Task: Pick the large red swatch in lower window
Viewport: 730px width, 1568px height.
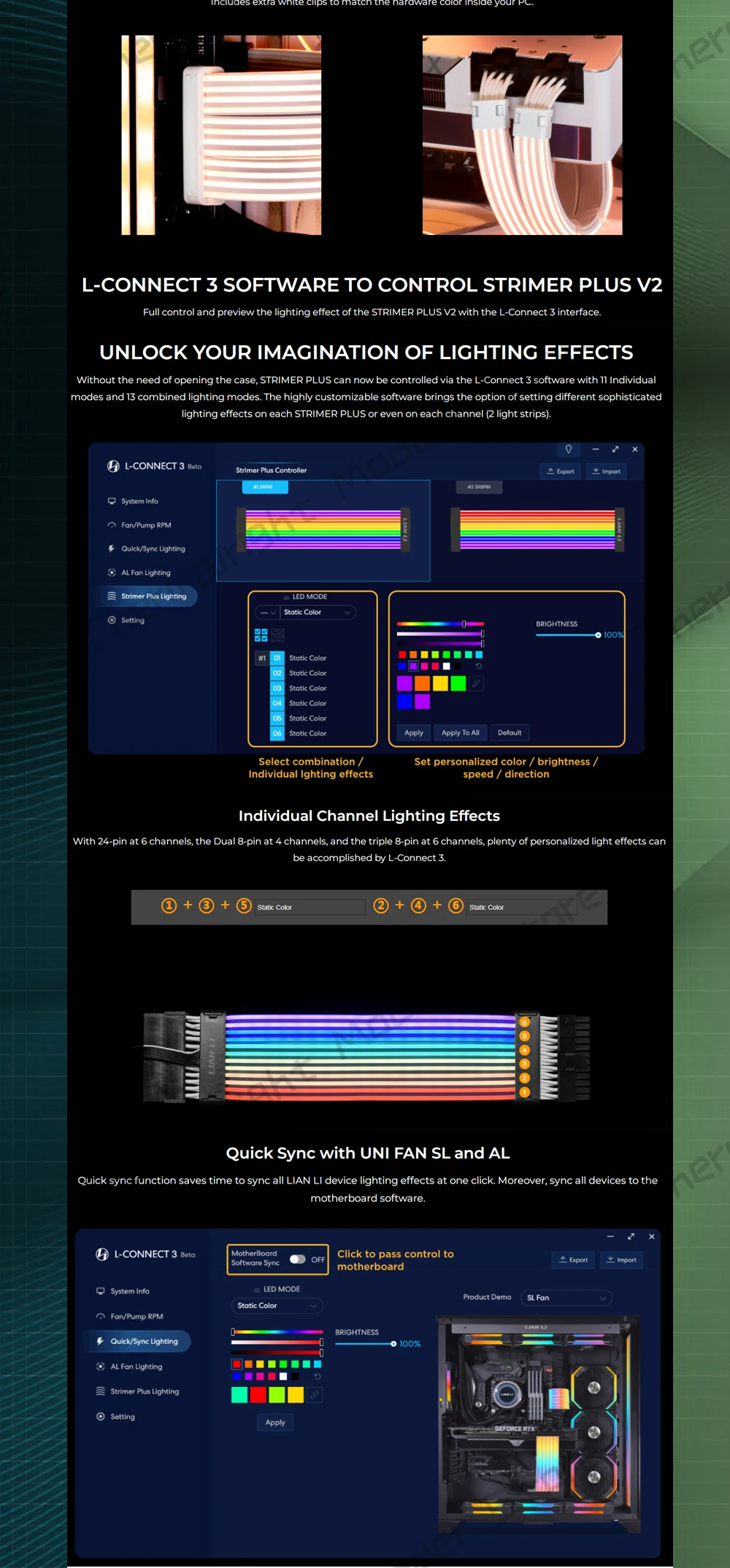Action: click(x=258, y=1395)
